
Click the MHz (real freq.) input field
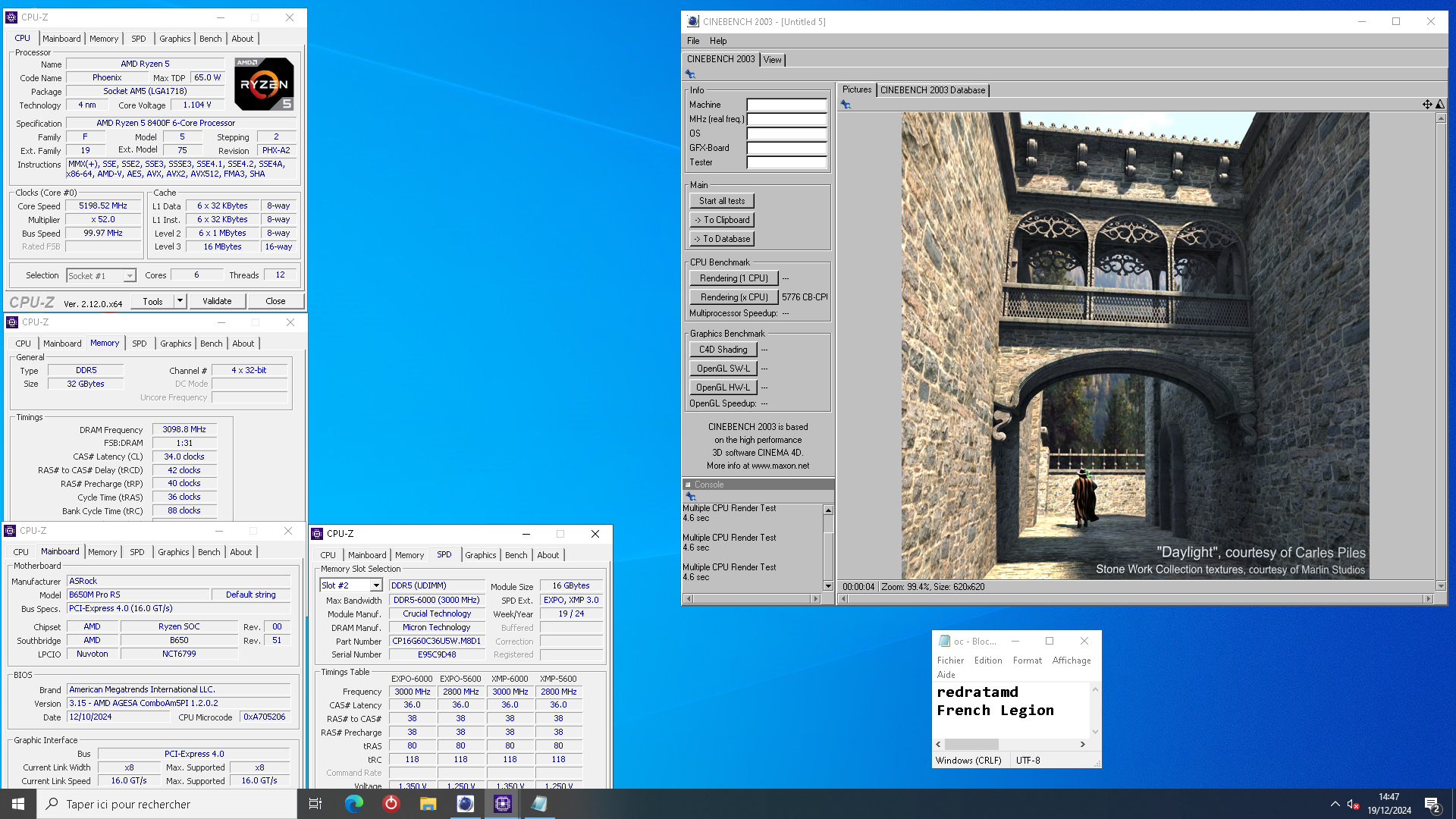tap(786, 119)
